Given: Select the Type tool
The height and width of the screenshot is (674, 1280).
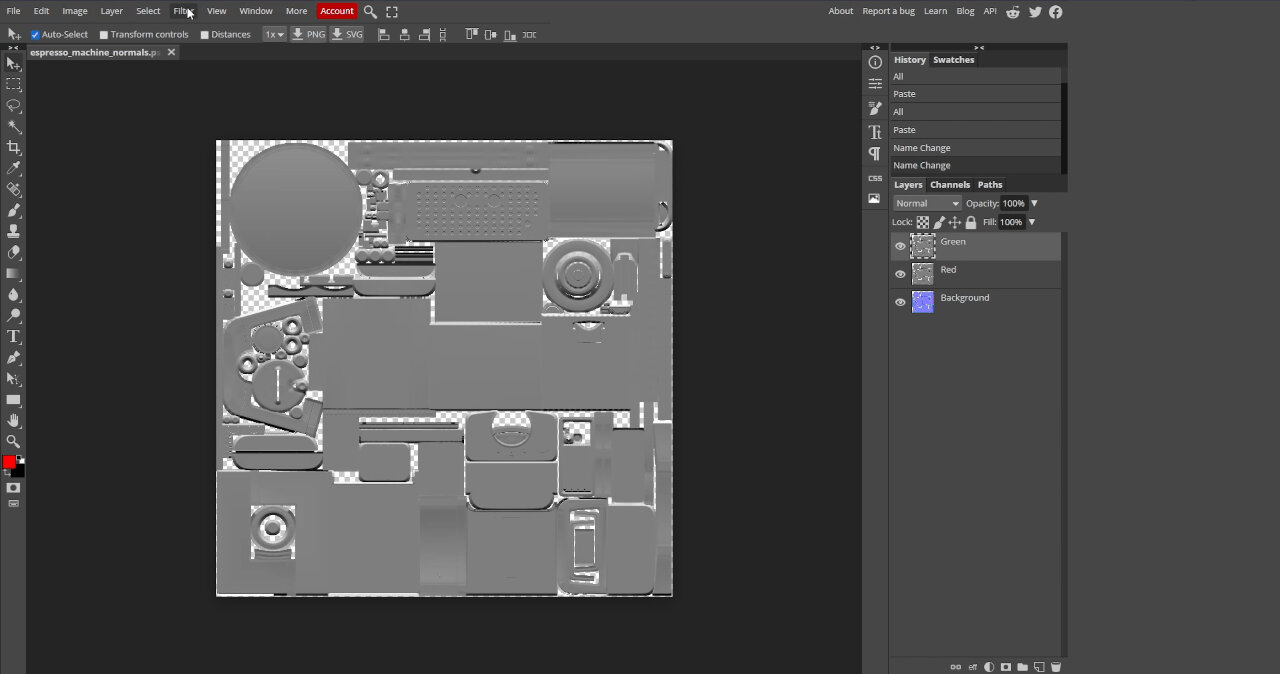Looking at the screenshot, I should [13, 337].
